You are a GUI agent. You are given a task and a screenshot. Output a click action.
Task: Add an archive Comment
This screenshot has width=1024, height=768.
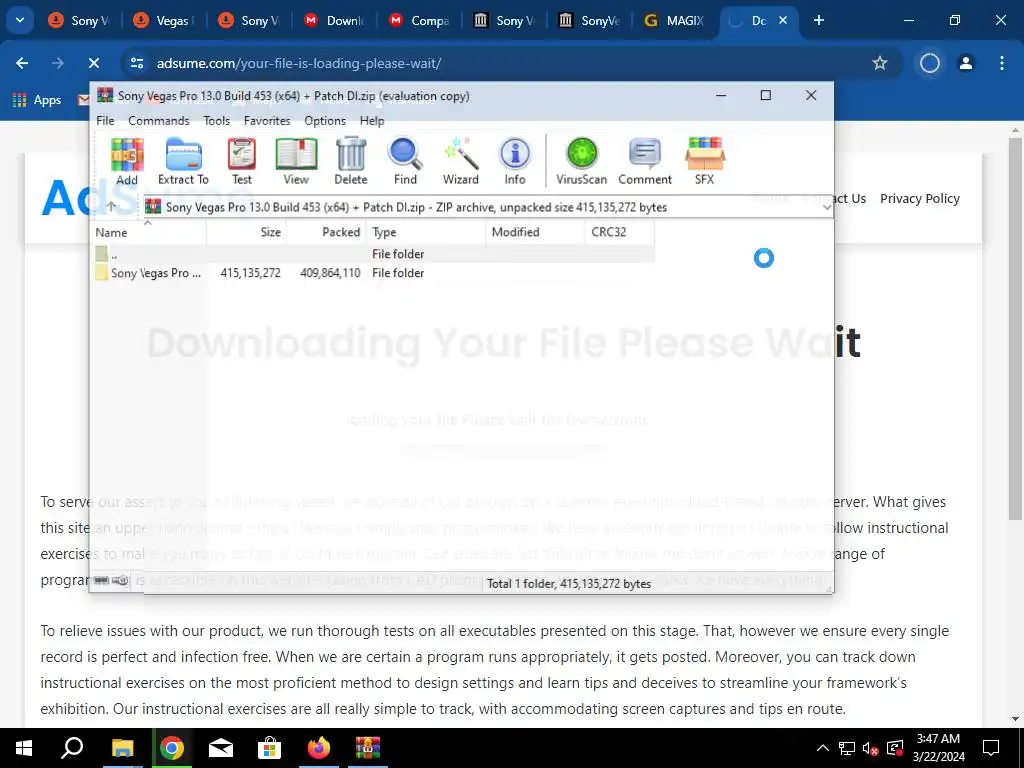coord(645,161)
